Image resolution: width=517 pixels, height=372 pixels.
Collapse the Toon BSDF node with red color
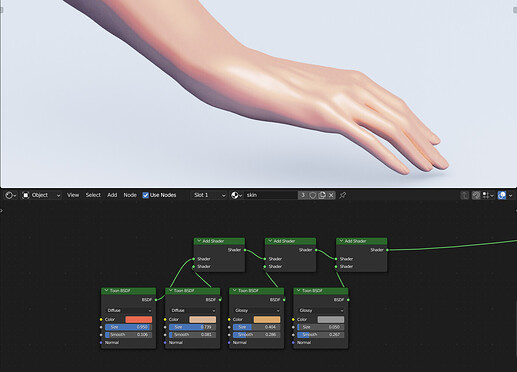106,291
